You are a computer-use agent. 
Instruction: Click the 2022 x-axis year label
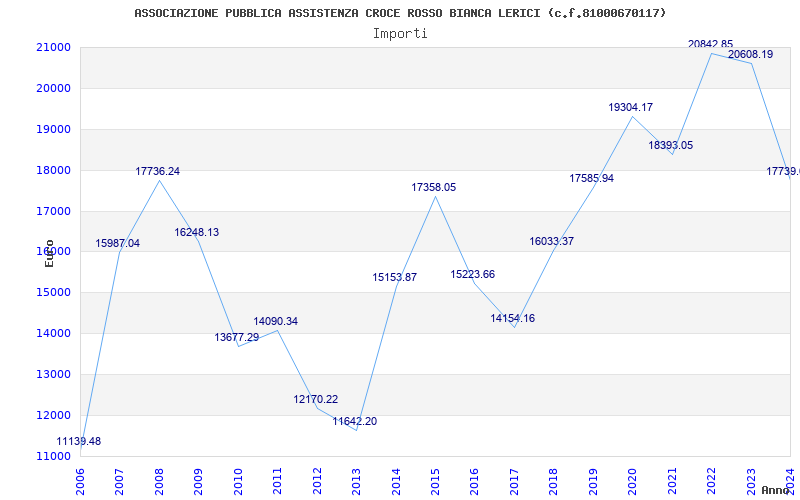[x=711, y=481]
